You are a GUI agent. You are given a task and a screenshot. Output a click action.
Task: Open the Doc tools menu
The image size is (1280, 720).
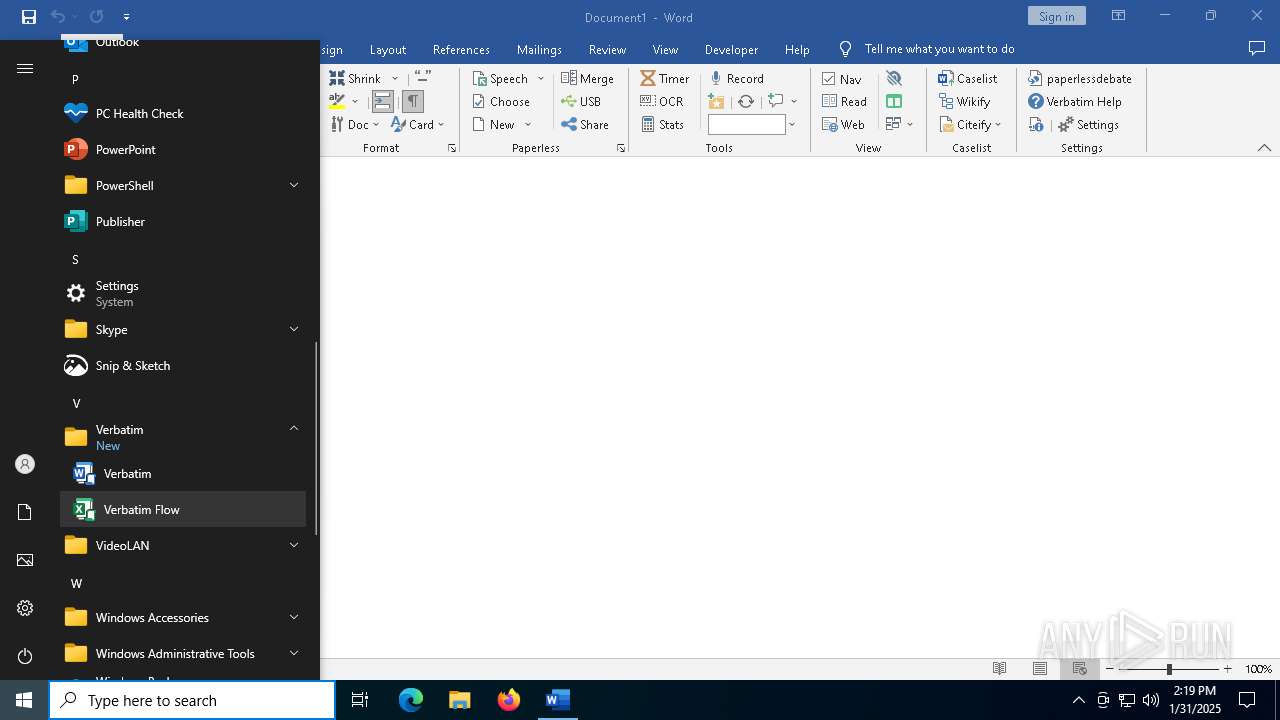[355, 124]
